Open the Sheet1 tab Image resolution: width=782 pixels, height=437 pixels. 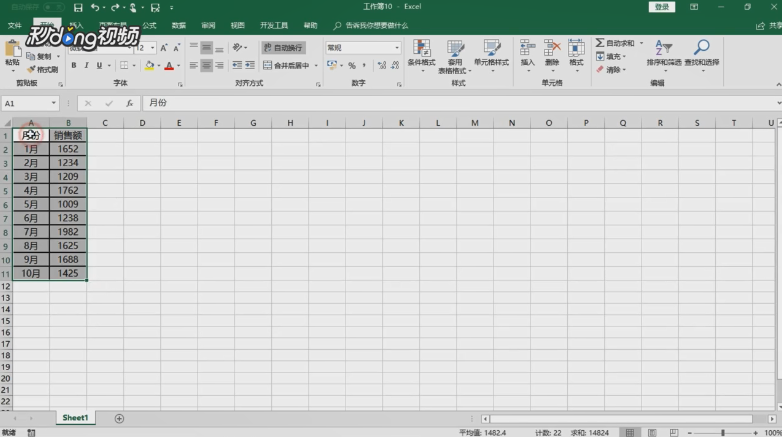pos(75,418)
